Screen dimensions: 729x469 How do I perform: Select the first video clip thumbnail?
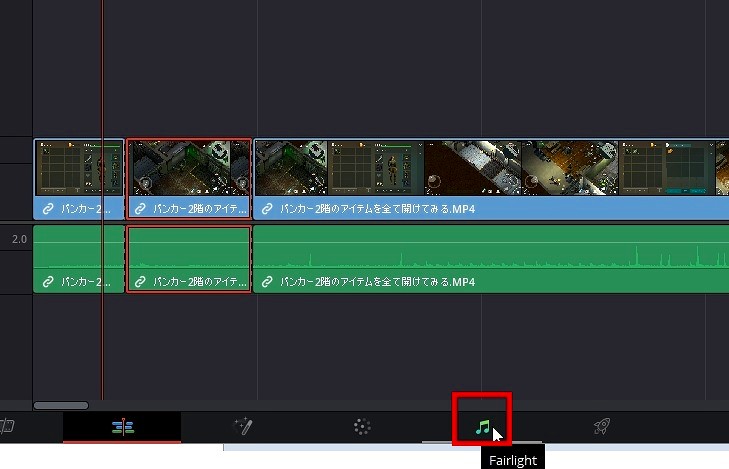click(x=79, y=168)
